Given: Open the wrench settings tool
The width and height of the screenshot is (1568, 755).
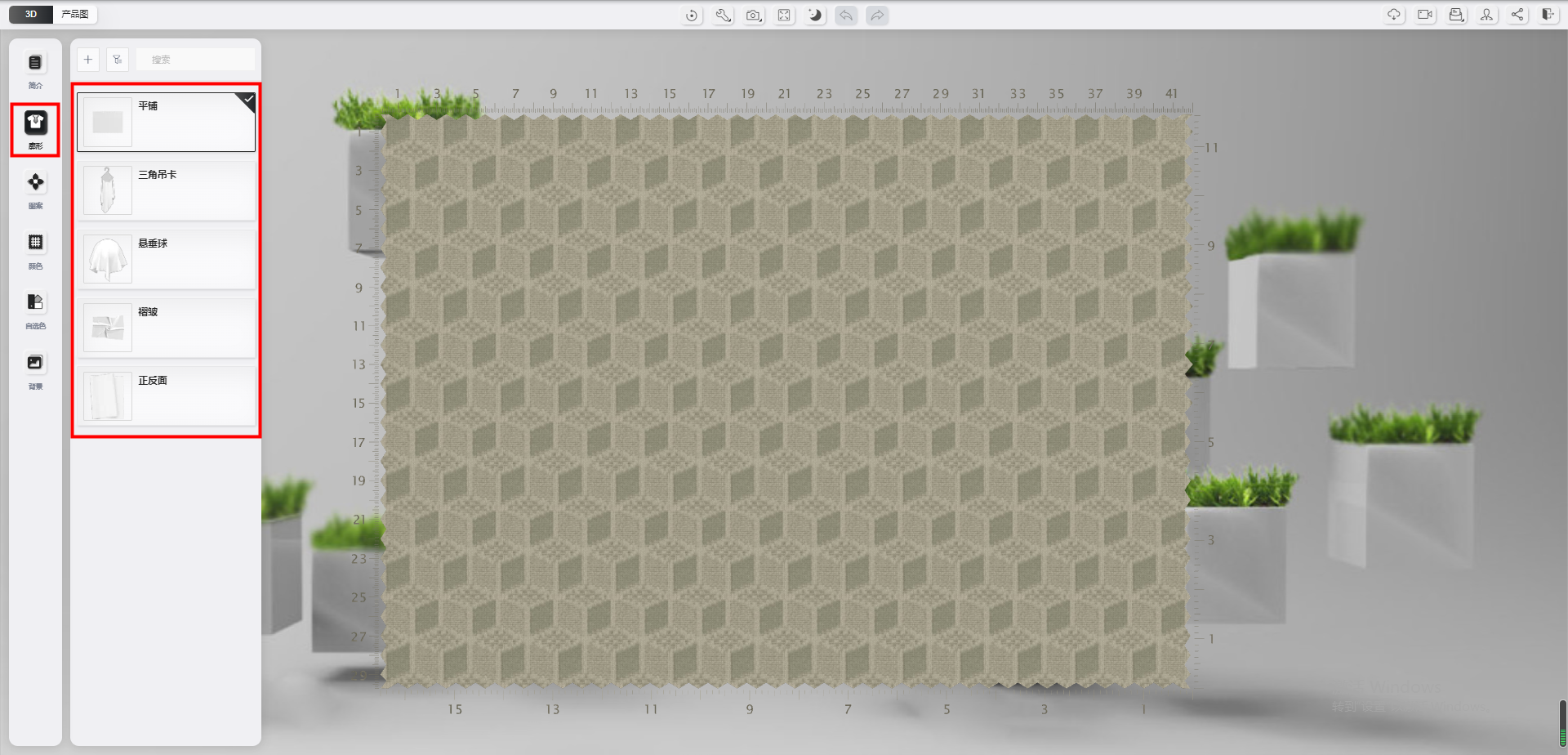Looking at the screenshot, I should (723, 16).
